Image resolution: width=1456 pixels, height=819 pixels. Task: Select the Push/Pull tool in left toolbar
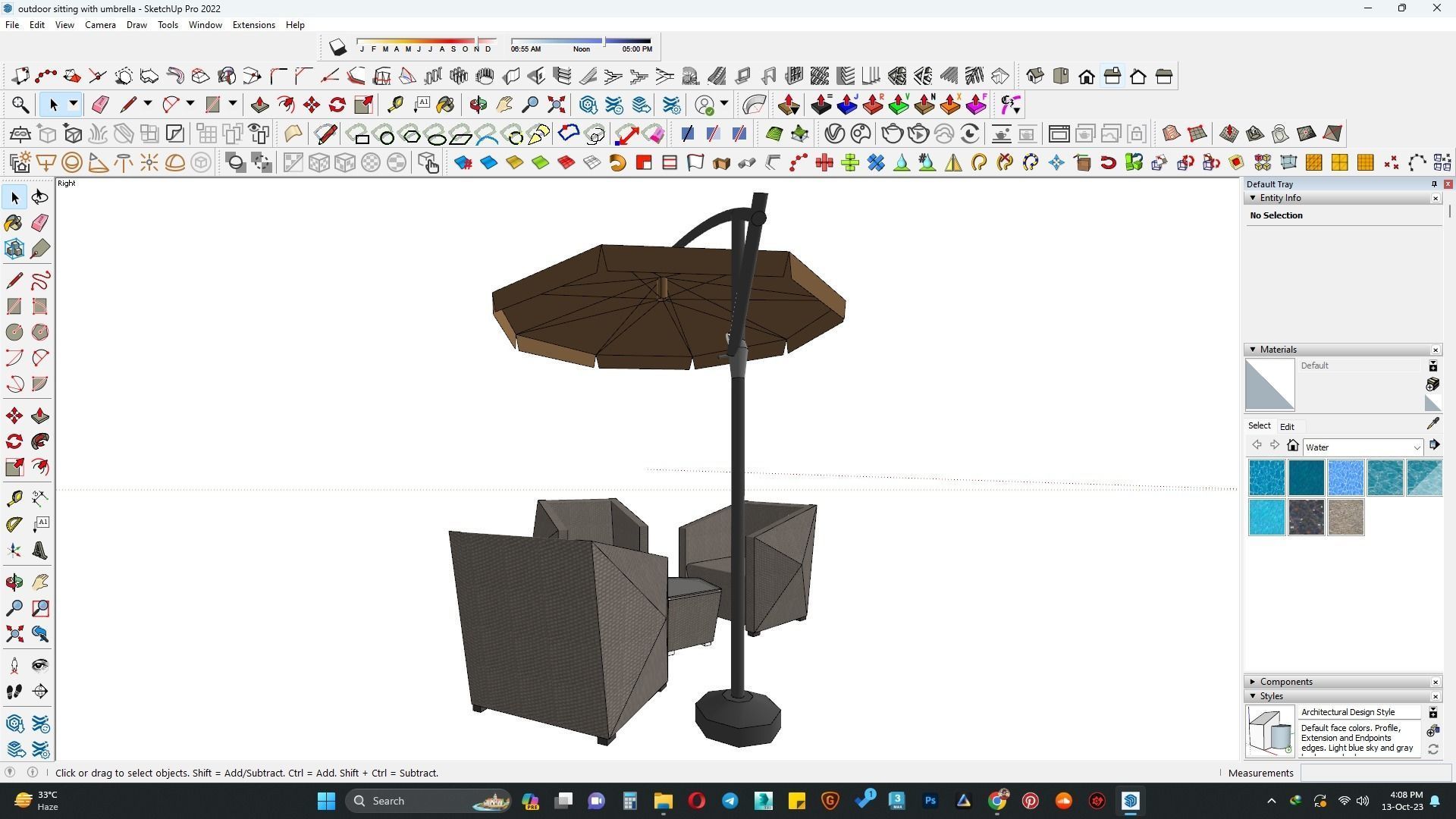[40, 416]
